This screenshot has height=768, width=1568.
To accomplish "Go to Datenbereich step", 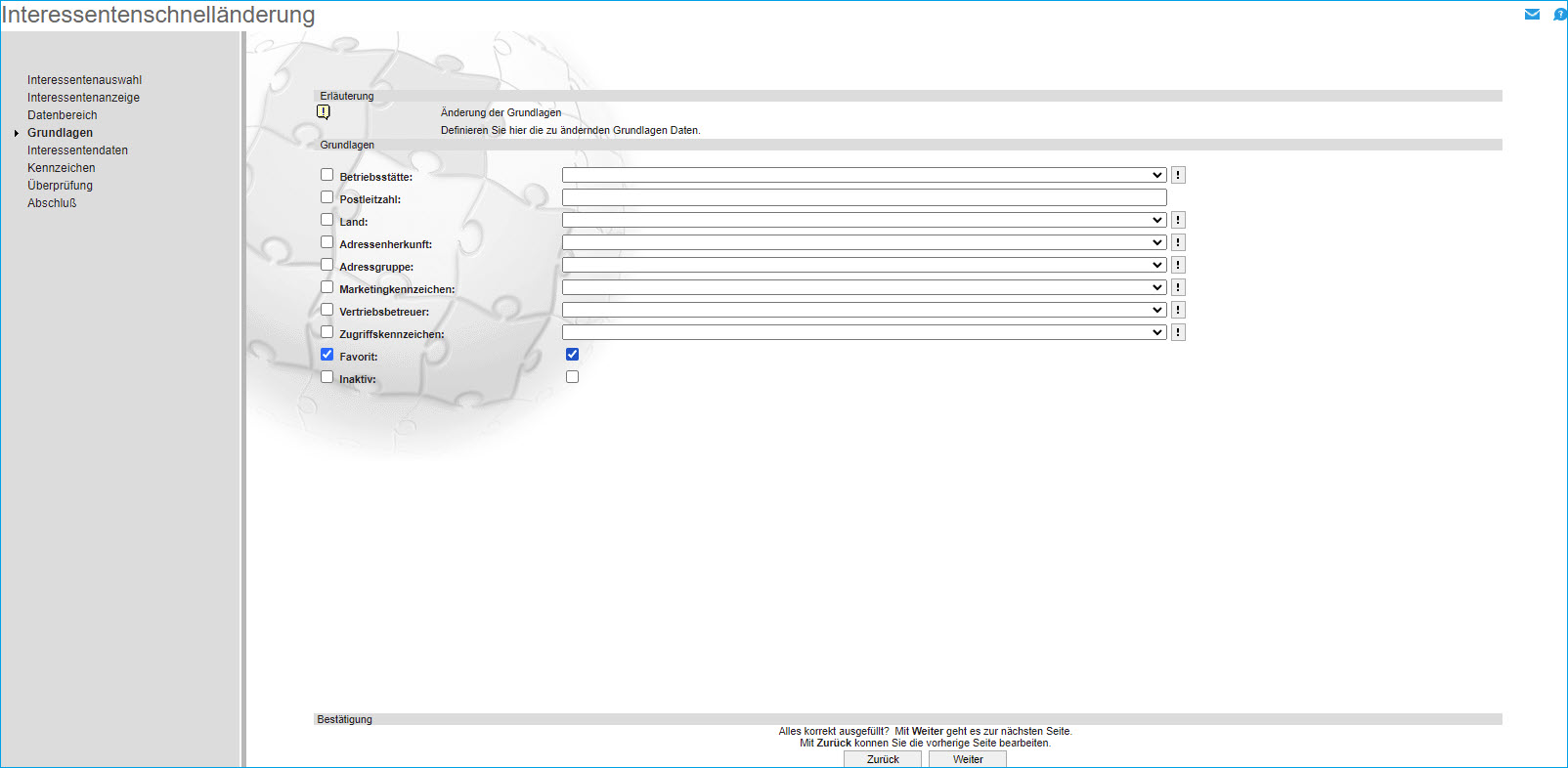I will (x=63, y=115).
